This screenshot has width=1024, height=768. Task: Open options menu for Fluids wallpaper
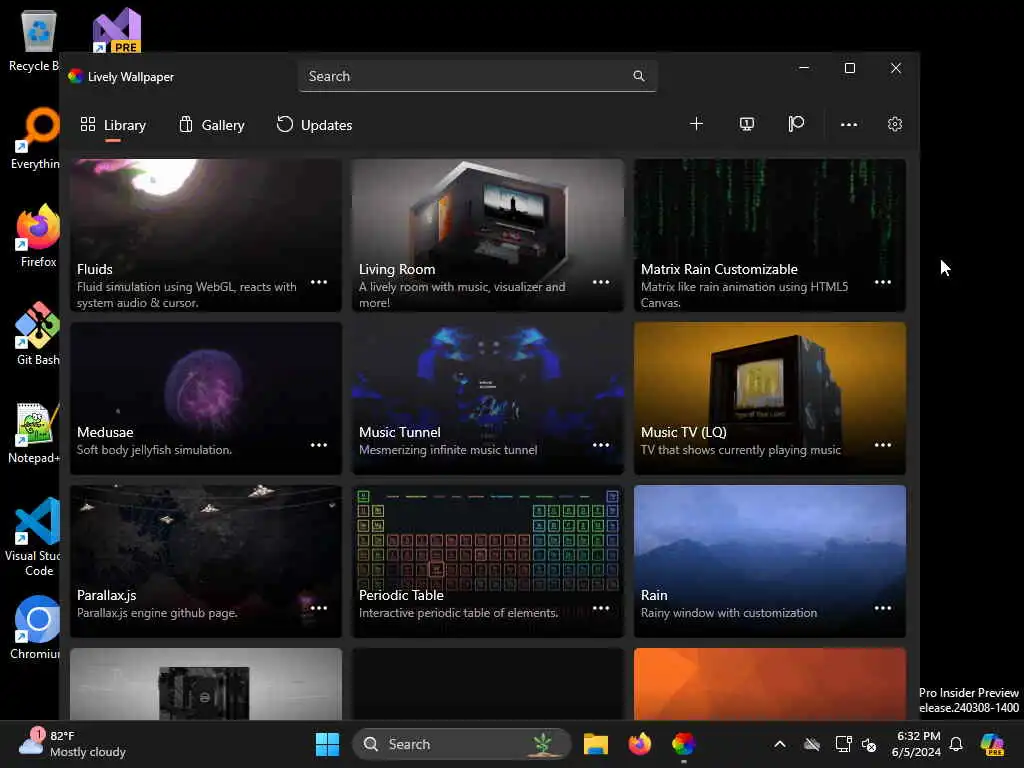click(319, 282)
